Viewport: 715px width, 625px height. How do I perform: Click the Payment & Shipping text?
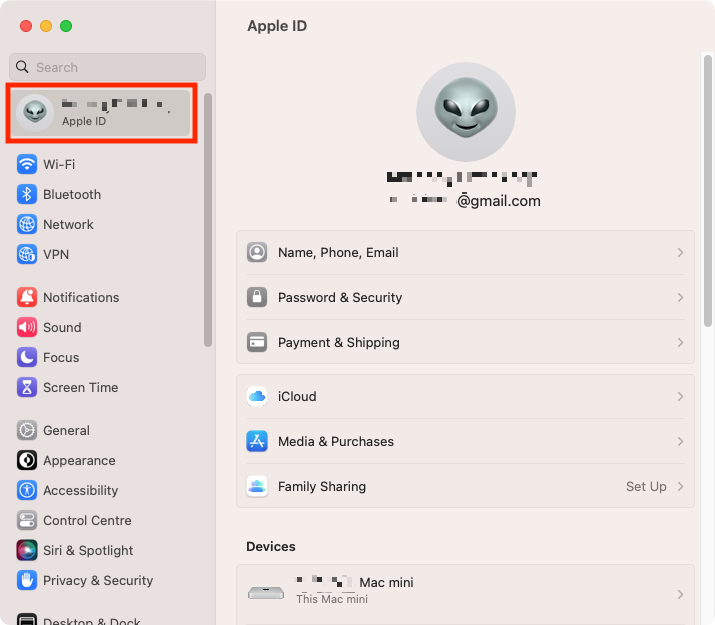point(339,343)
